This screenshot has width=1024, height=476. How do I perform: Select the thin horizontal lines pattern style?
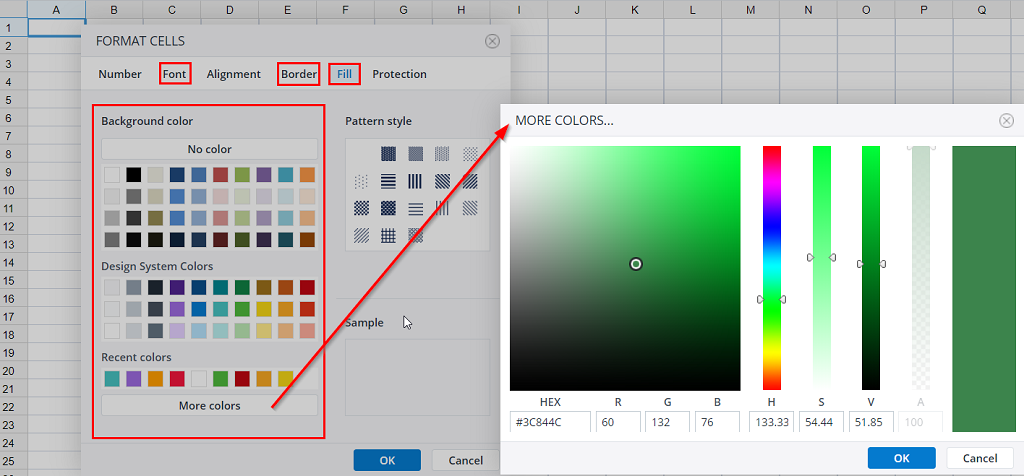coord(415,209)
